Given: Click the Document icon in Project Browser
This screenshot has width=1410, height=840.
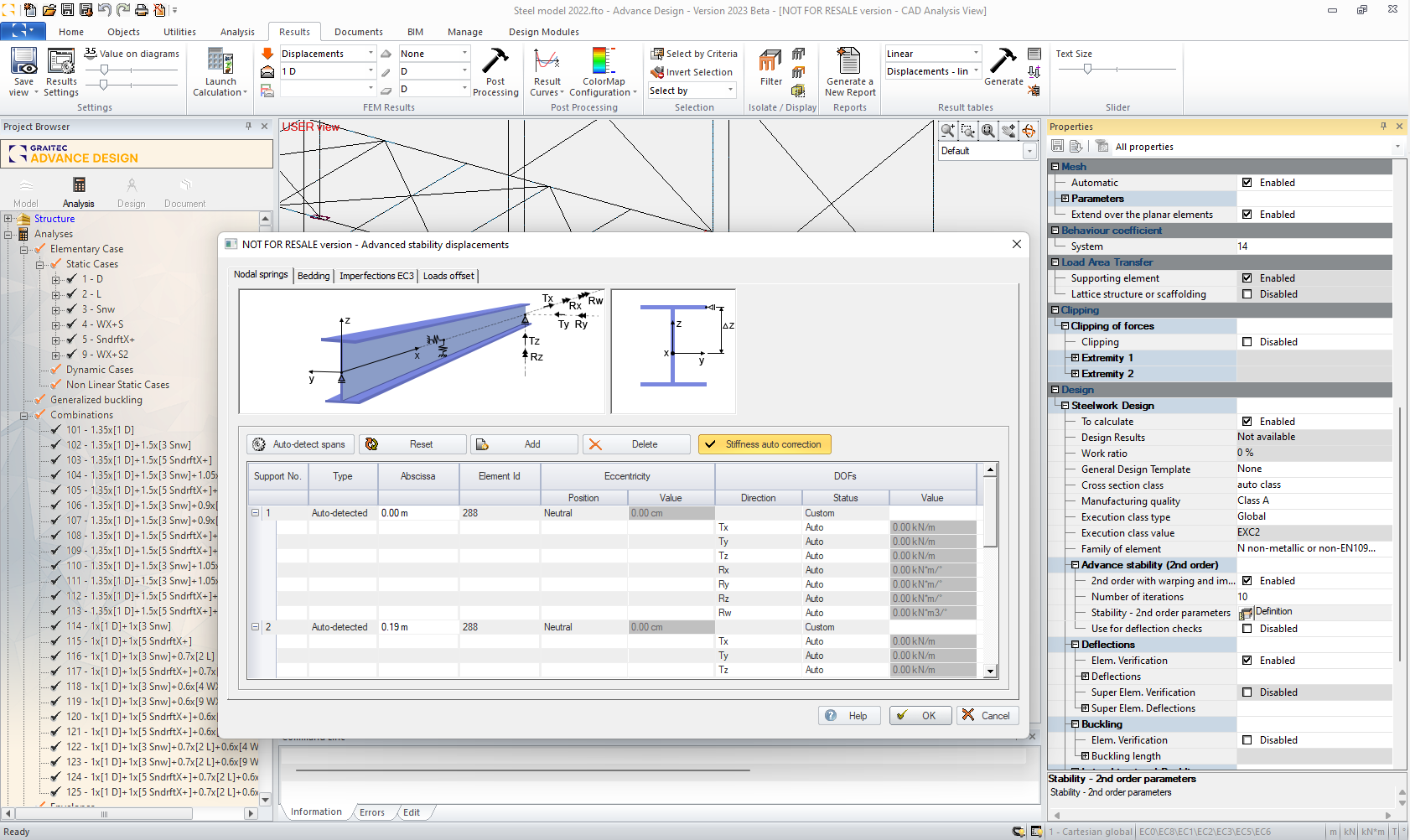Looking at the screenshot, I should [x=185, y=185].
